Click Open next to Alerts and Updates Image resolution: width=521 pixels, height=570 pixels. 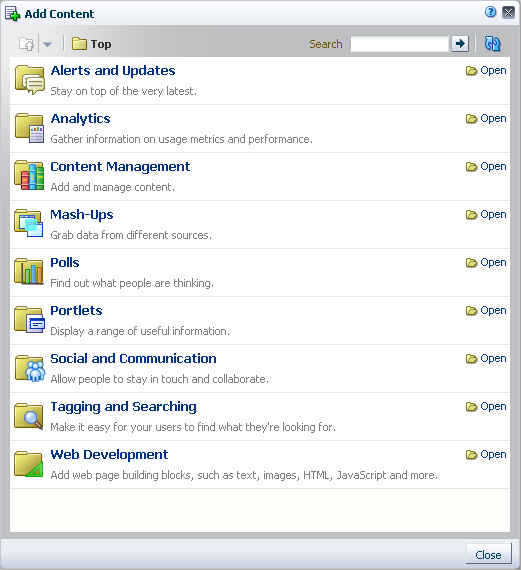[x=486, y=71]
